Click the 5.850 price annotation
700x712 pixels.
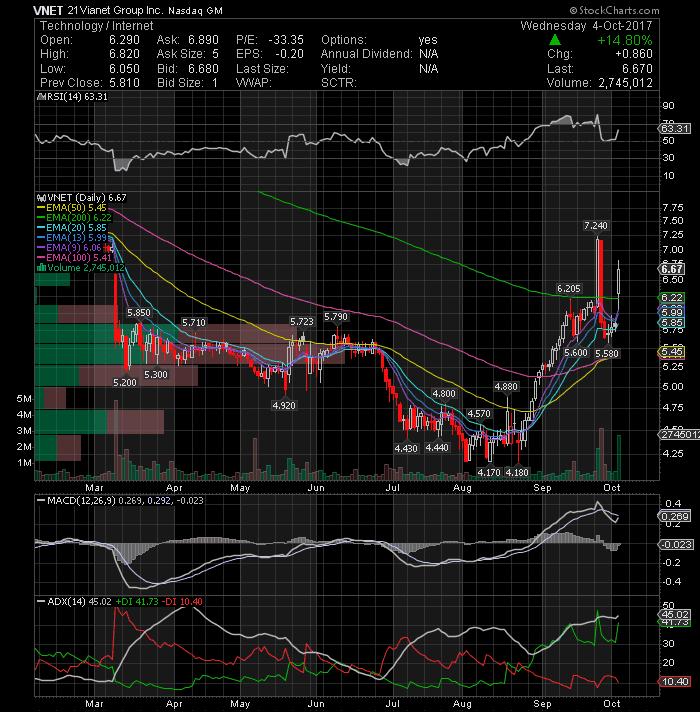tap(138, 313)
